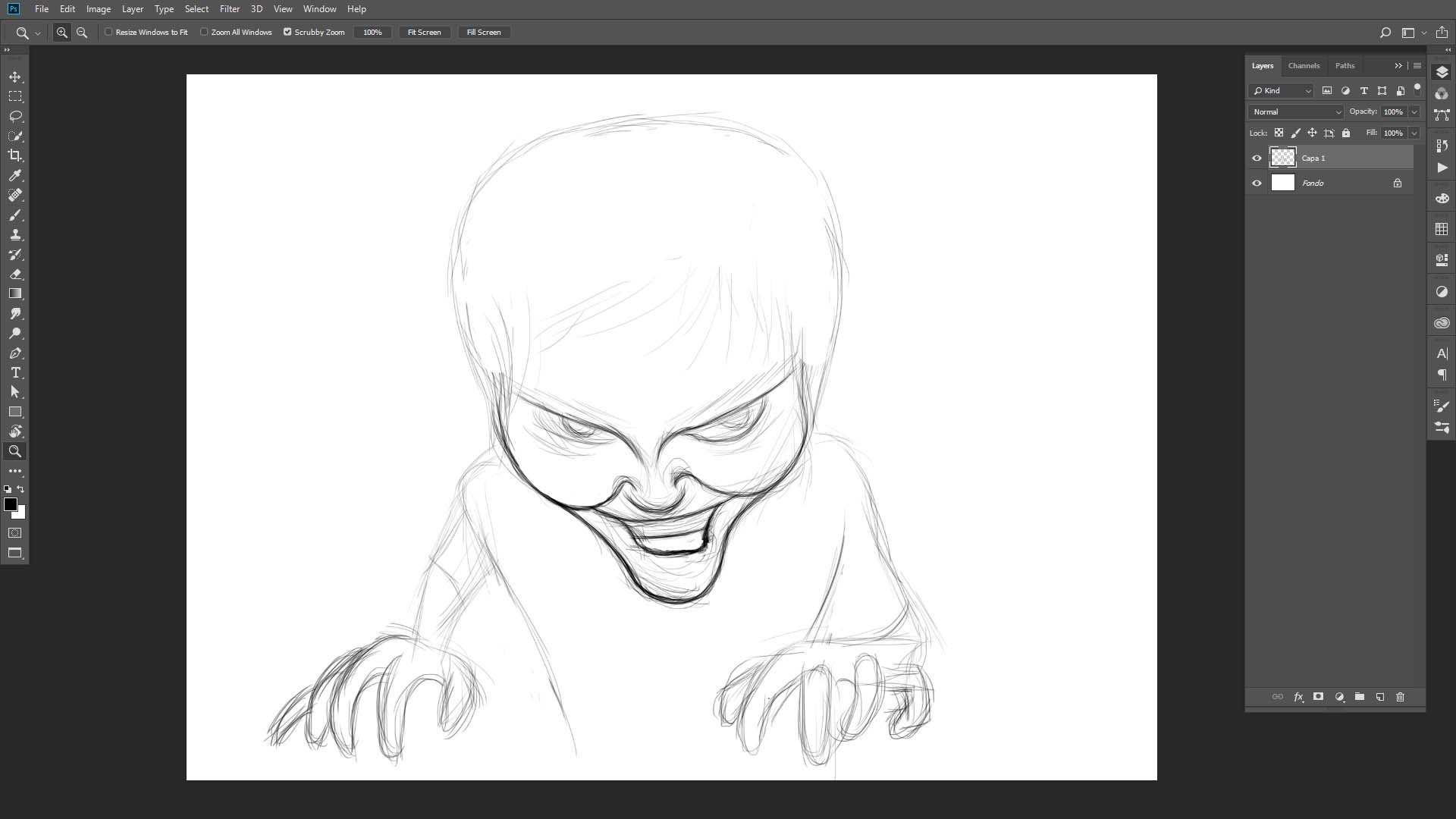The height and width of the screenshot is (819, 1456).
Task: Click the 100% zoom button
Action: pyautogui.click(x=372, y=32)
